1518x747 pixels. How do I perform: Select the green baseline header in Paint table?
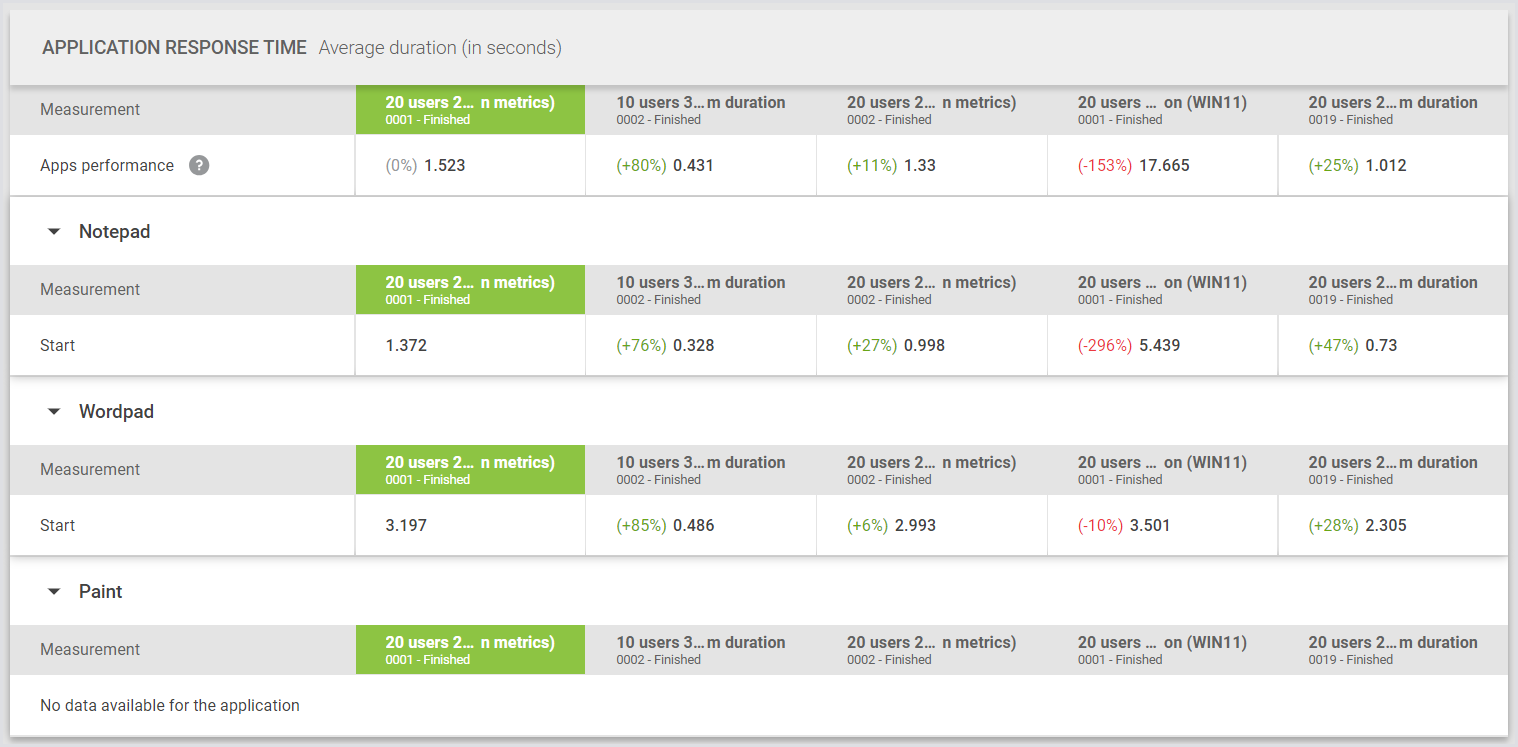tap(470, 650)
